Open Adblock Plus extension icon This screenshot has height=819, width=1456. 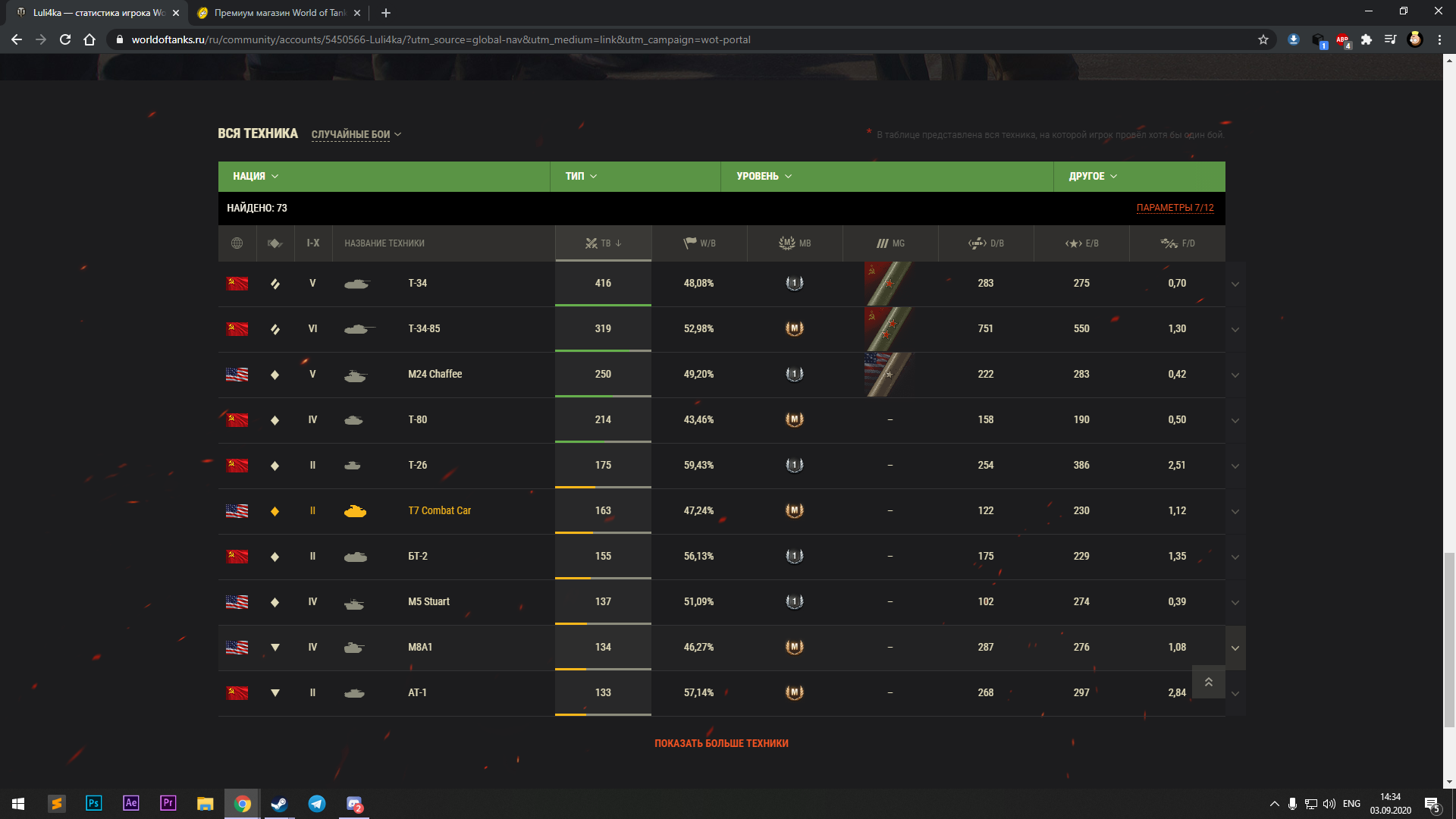[1342, 39]
